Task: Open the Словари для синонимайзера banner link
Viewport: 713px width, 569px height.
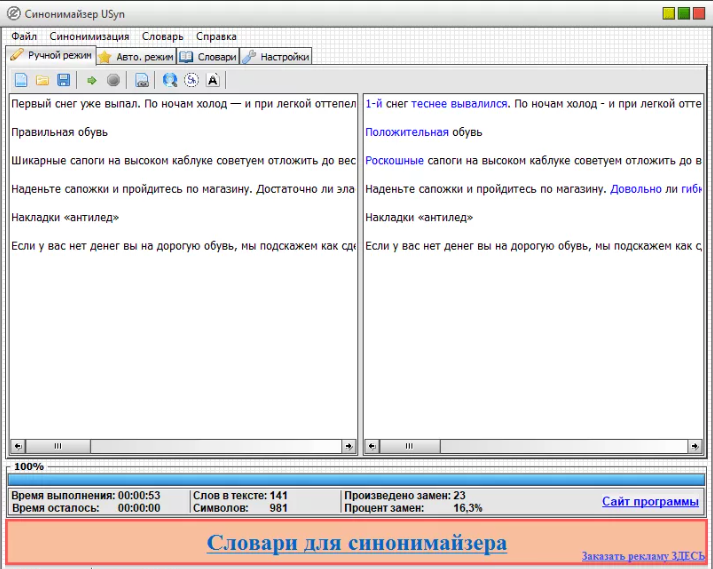Action: [357, 543]
